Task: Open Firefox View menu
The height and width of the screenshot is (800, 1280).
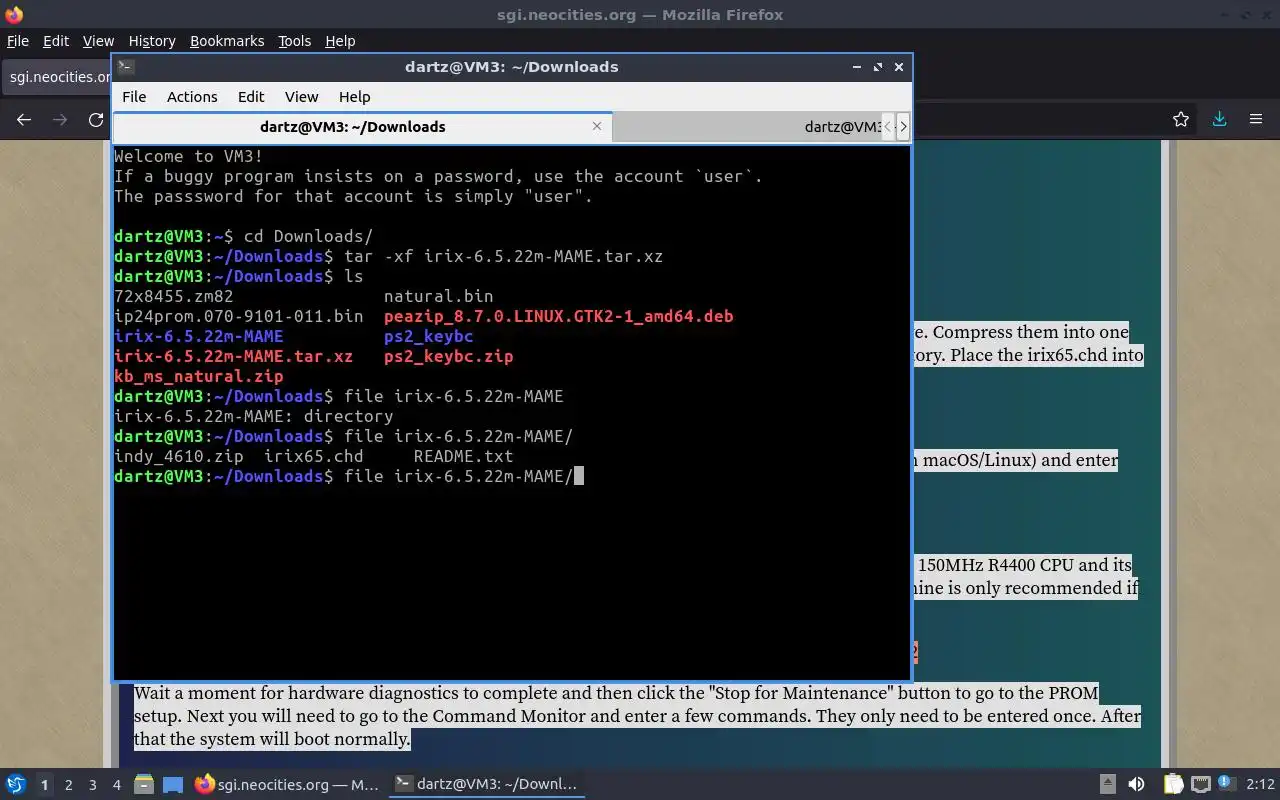Action: click(98, 41)
